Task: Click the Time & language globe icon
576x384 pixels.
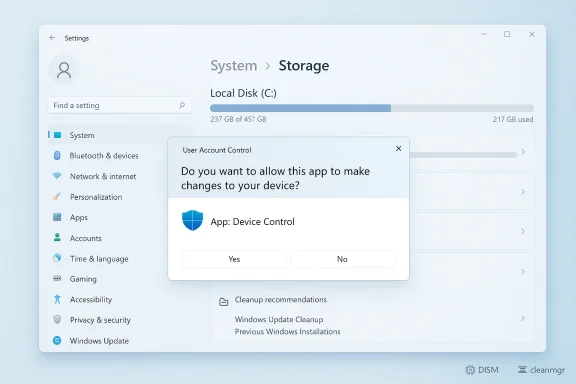Action: (57, 258)
